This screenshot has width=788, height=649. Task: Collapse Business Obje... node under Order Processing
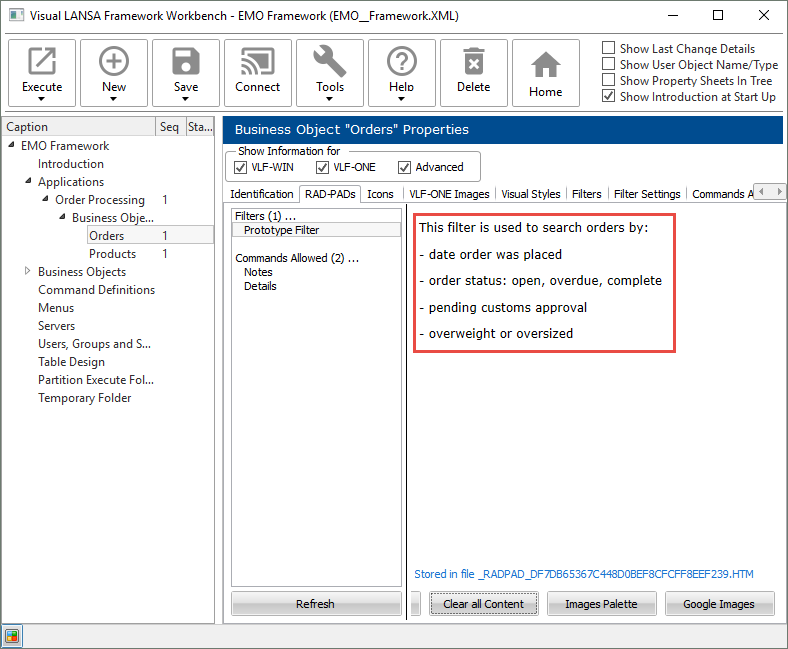(x=62, y=217)
